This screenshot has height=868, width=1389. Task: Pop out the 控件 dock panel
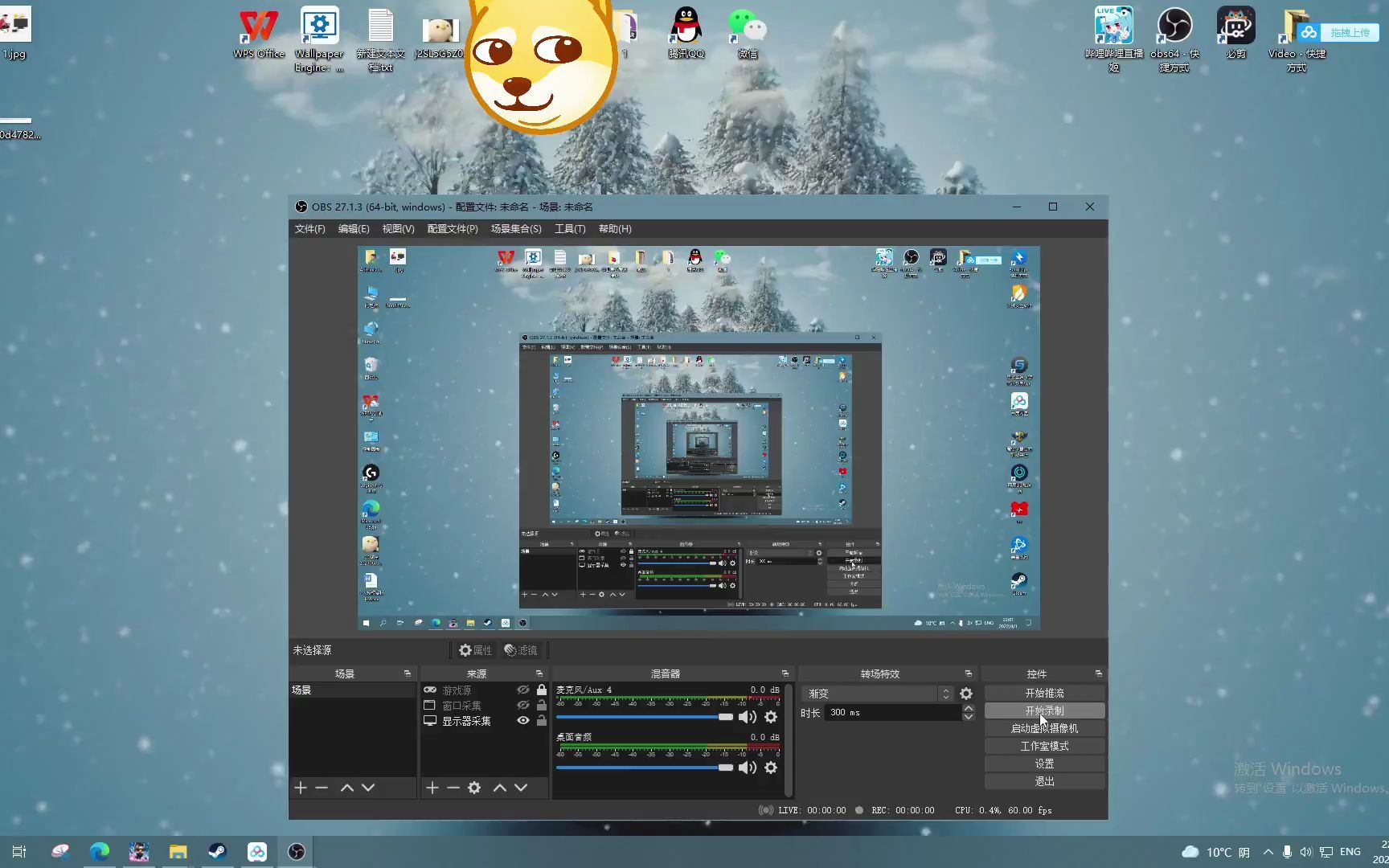[x=1099, y=674]
